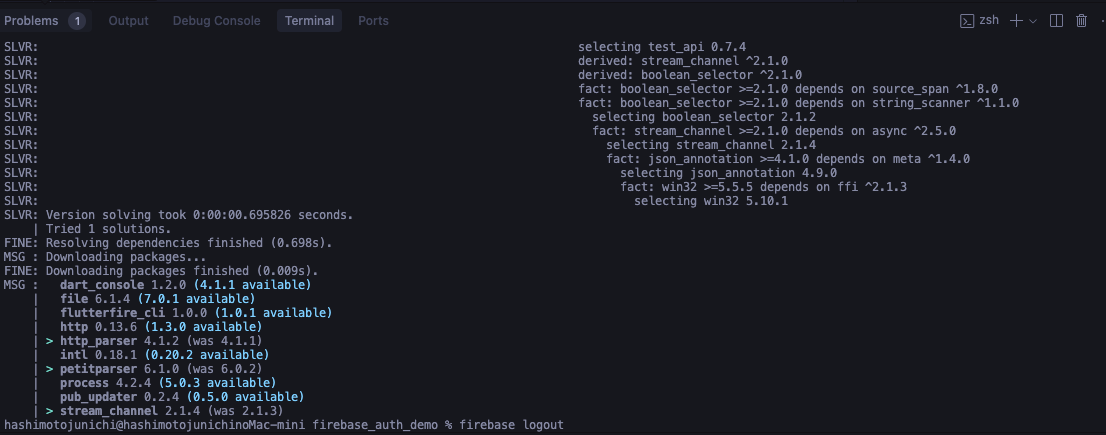Screen dimensions: 1106x435
Task: Click "selecting test_api 0.7.4" output line
Action: 662,47
